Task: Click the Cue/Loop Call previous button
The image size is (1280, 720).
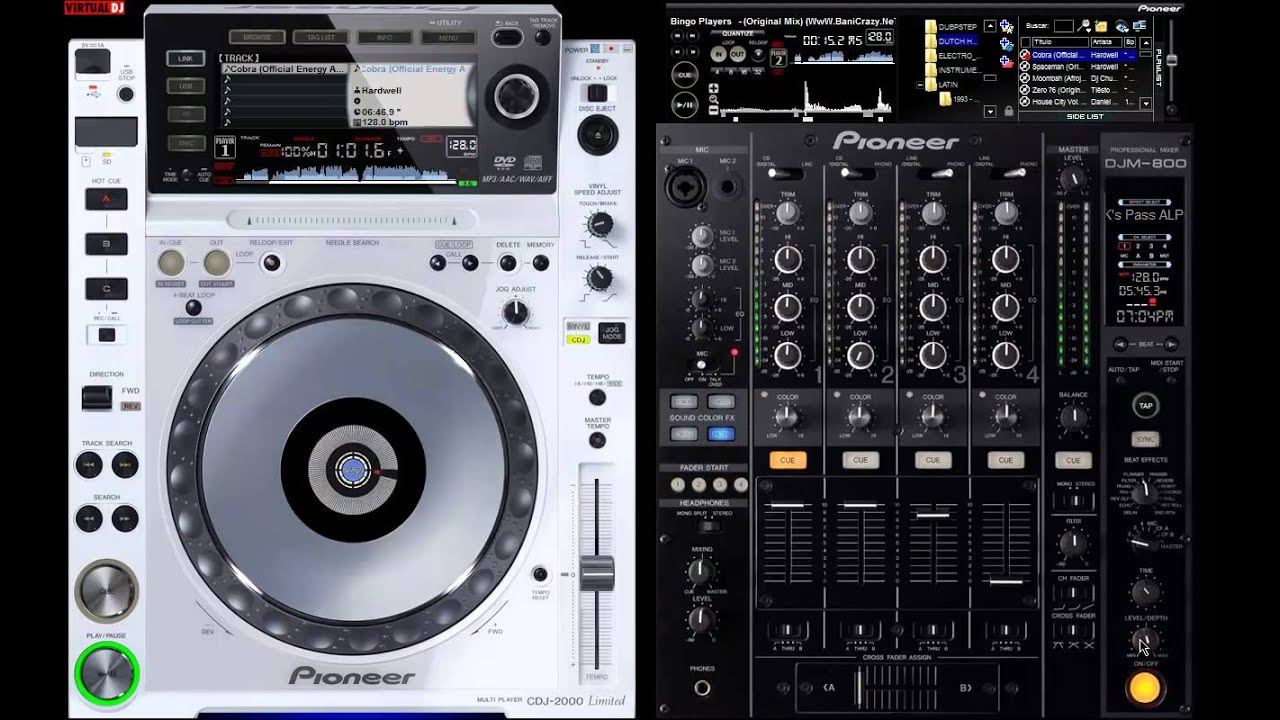Action: point(437,263)
